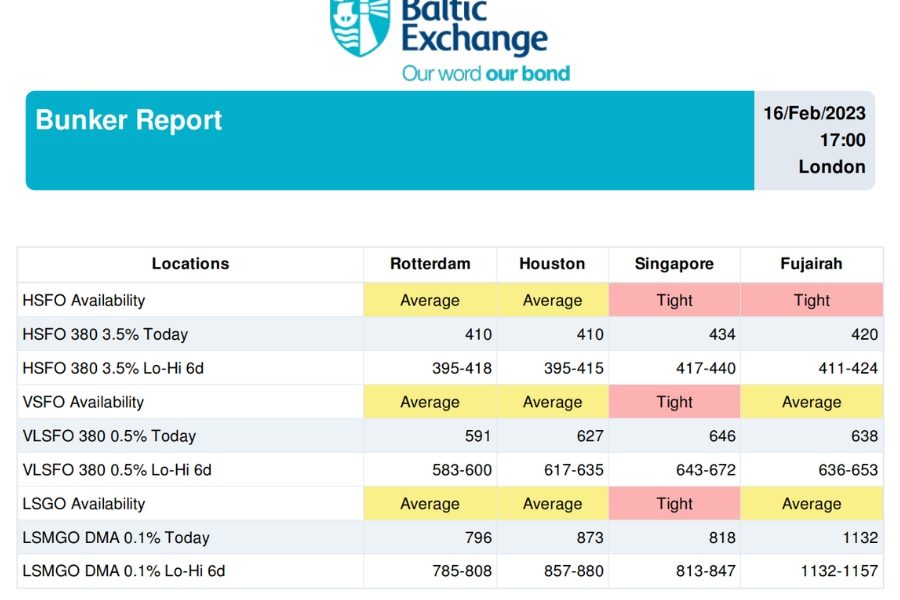Click the Locations column header

[190, 264]
